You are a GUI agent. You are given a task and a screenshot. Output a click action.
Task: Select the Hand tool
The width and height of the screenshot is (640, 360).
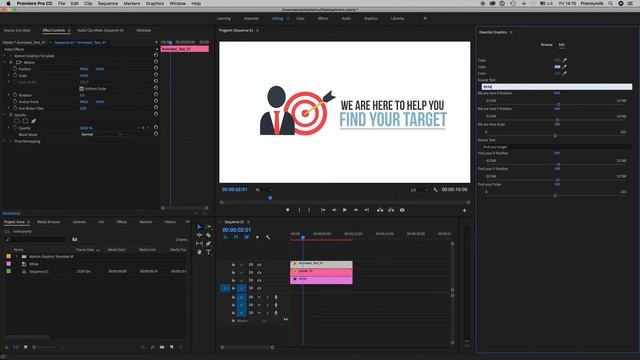[x=199, y=252]
